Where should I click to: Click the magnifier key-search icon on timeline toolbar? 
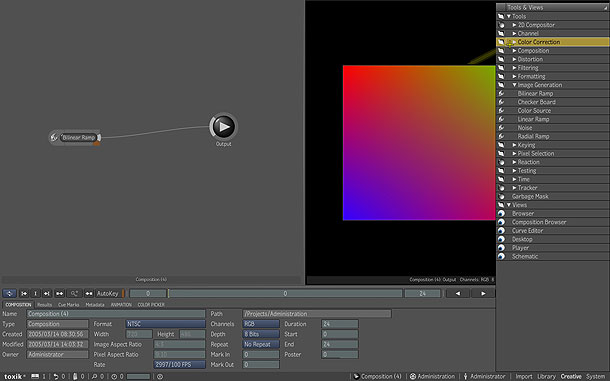[74, 293]
